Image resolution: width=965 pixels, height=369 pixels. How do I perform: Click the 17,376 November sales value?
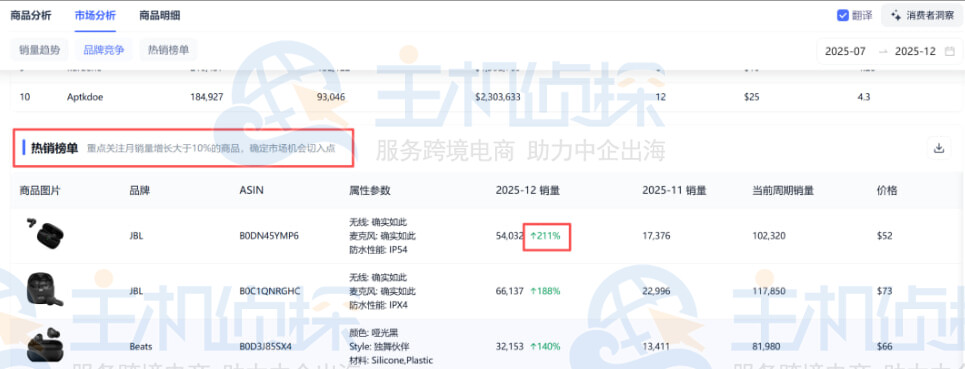(x=656, y=236)
